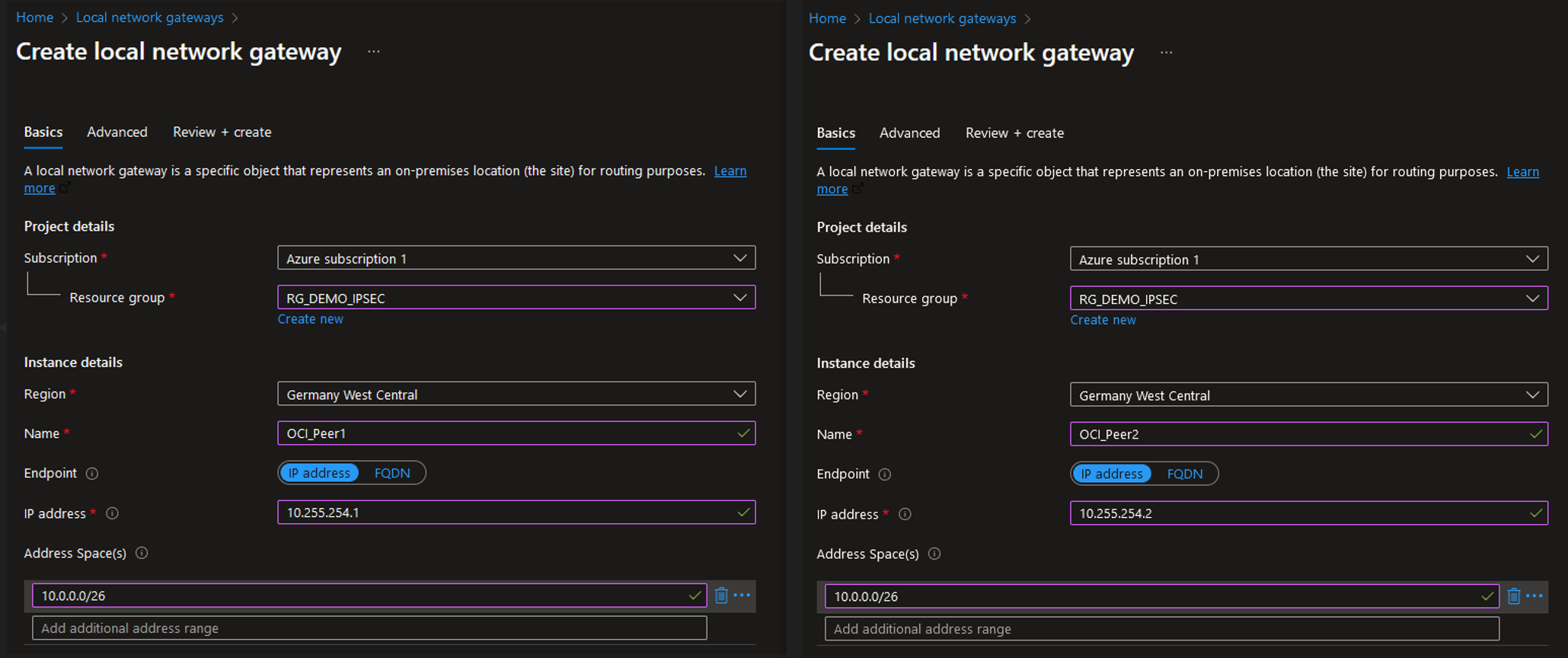Open Resource group dropdown in right panel
The height and width of the screenshot is (658, 1568).
1308,299
